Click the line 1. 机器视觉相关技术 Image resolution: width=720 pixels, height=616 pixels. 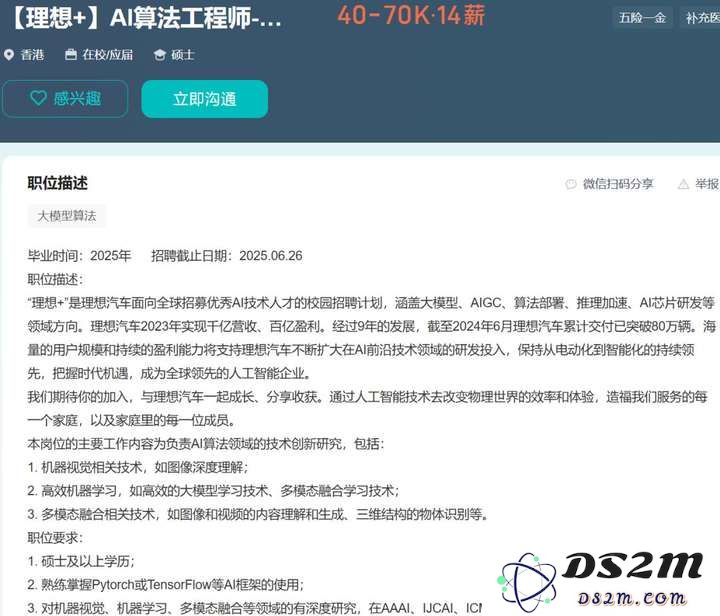(138, 467)
